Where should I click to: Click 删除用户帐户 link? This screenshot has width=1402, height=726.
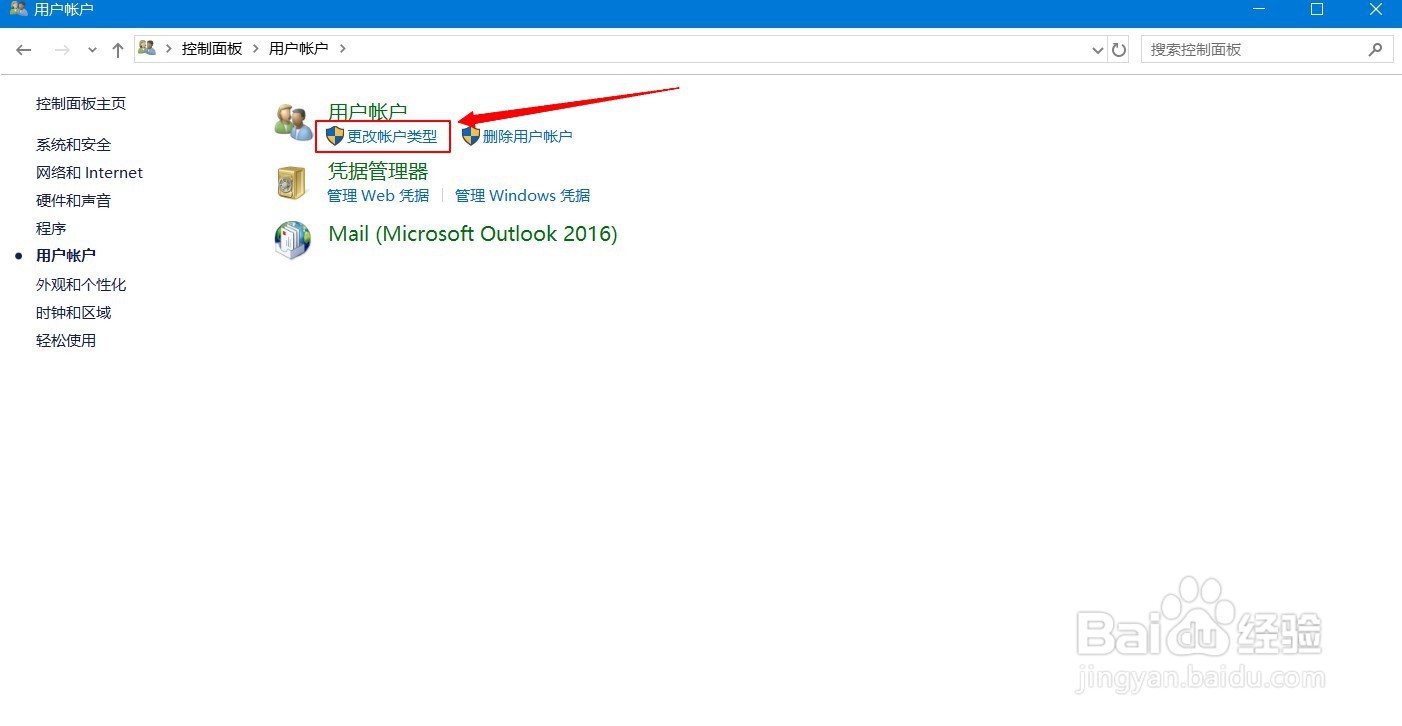point(528,137)
